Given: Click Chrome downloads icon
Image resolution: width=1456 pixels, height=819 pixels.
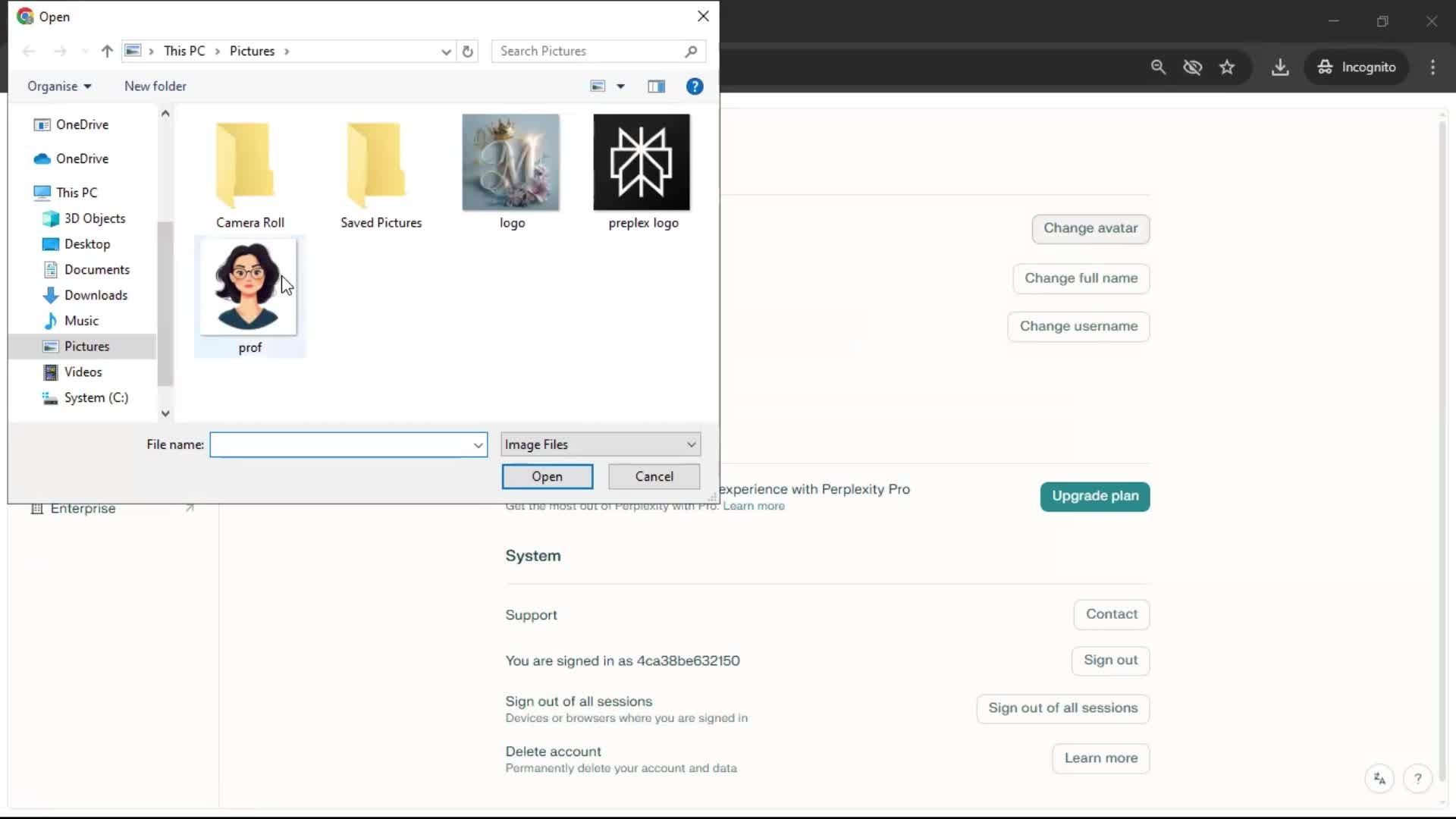Looking at the screenshot, I should click(1280, 67).
